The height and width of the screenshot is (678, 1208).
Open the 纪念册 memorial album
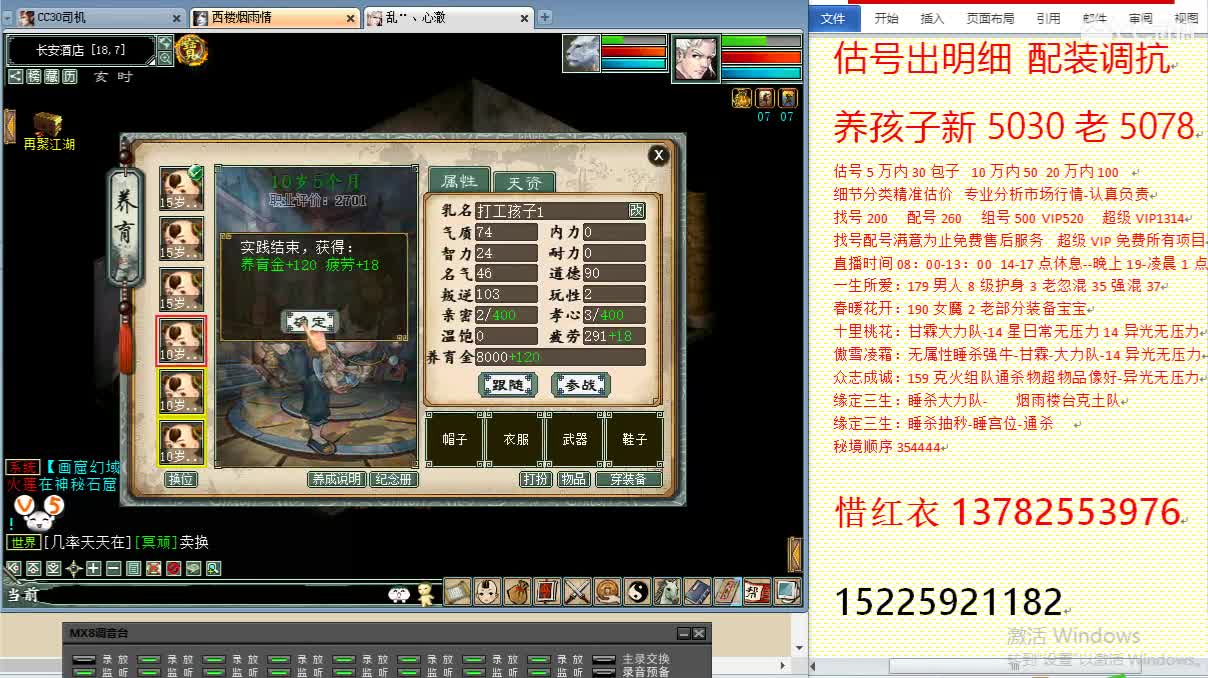(393, 479)
